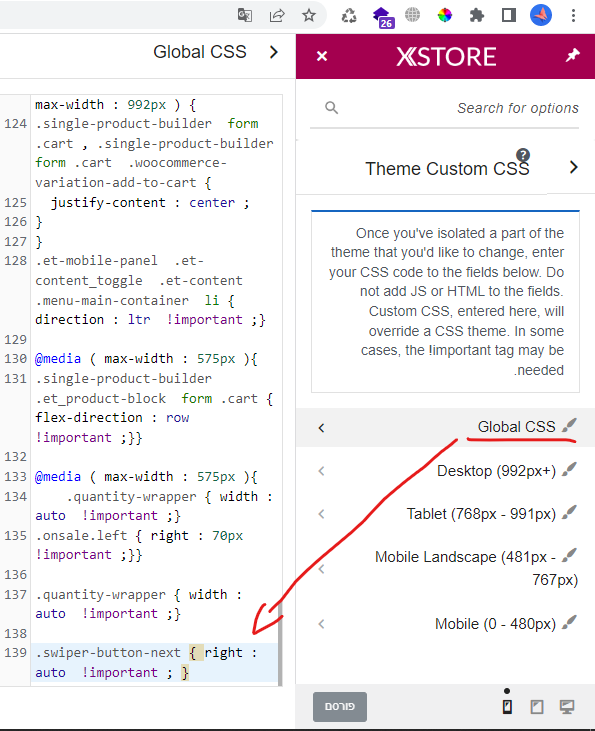This screenshot has width=595, height=731.
Task: Click the justify-content : center line
Action: point(150,203)
